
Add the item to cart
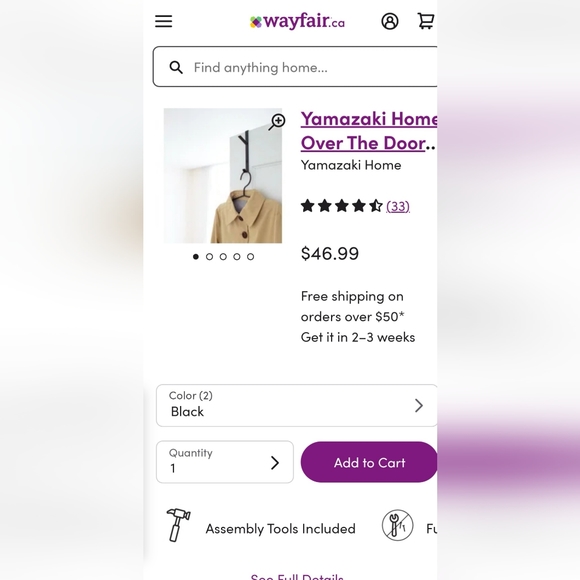point(369,462)
